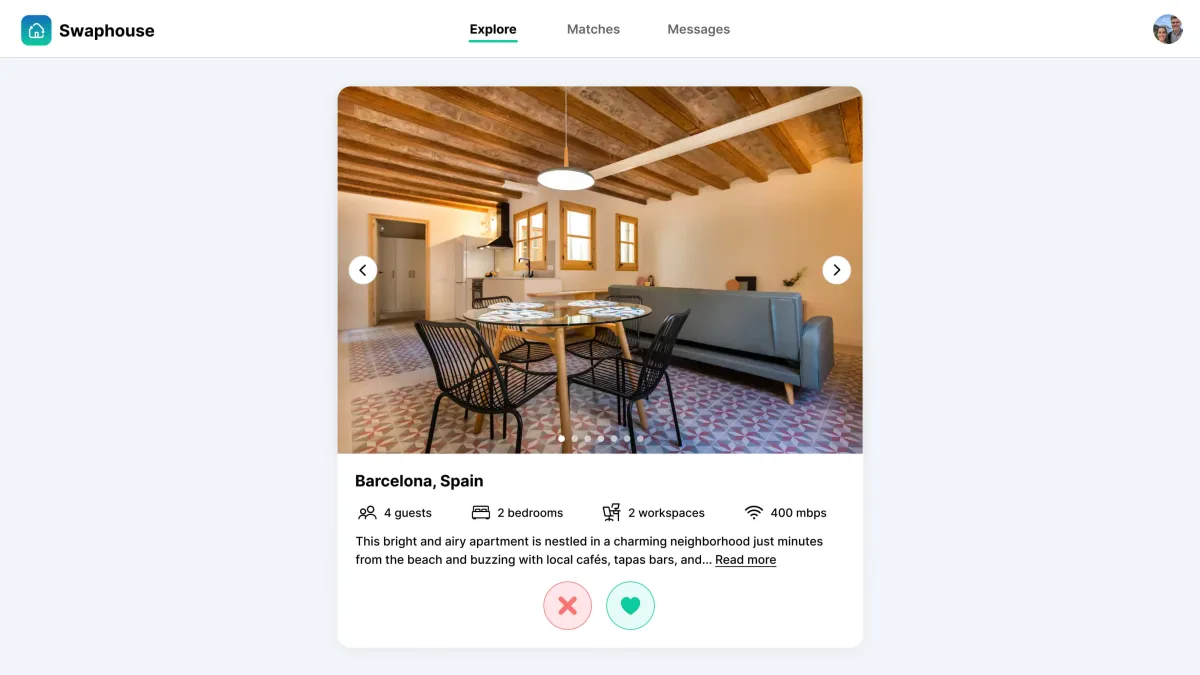Click the bed icon beside bedrooms
Viewport: 1200px width, 675px height.
(x=481, y=513)
